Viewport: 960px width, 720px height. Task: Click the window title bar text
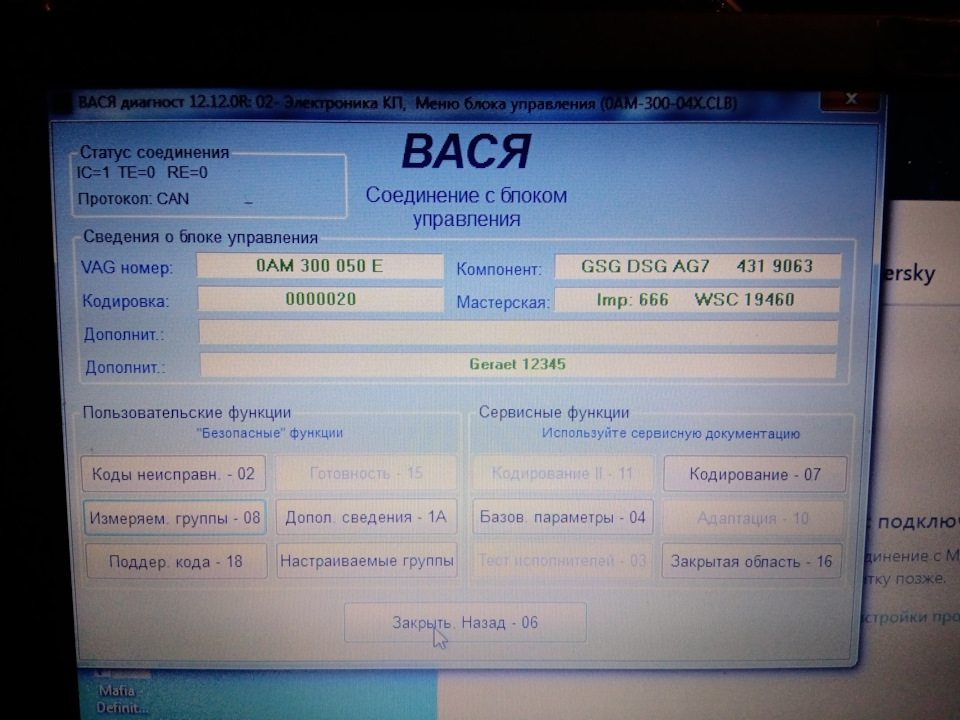[407, 102]
